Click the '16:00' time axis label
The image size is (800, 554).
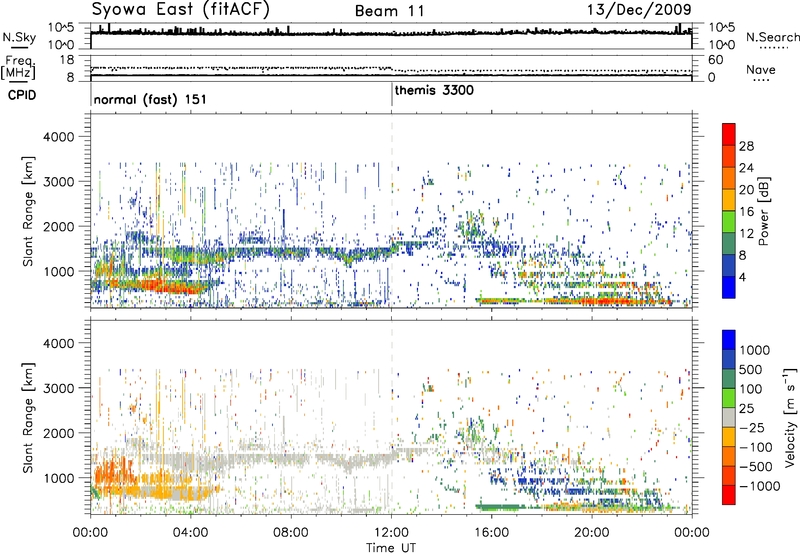491,533
